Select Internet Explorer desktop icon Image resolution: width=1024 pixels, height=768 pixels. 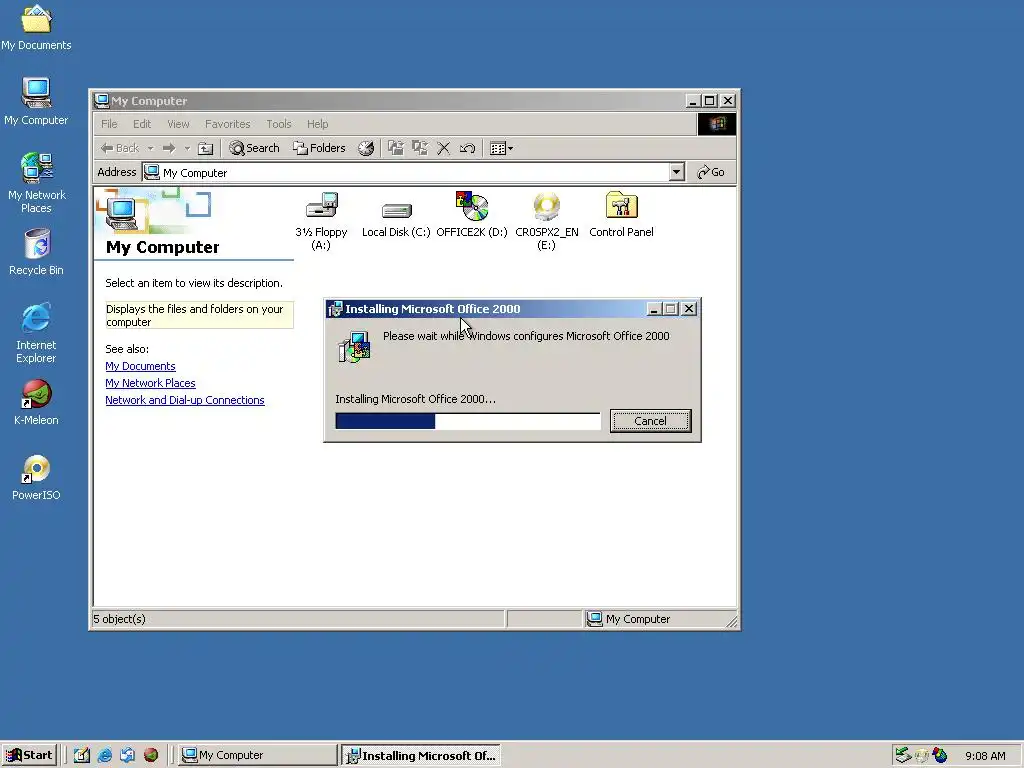pyautogui.click(x=36, y=333)
